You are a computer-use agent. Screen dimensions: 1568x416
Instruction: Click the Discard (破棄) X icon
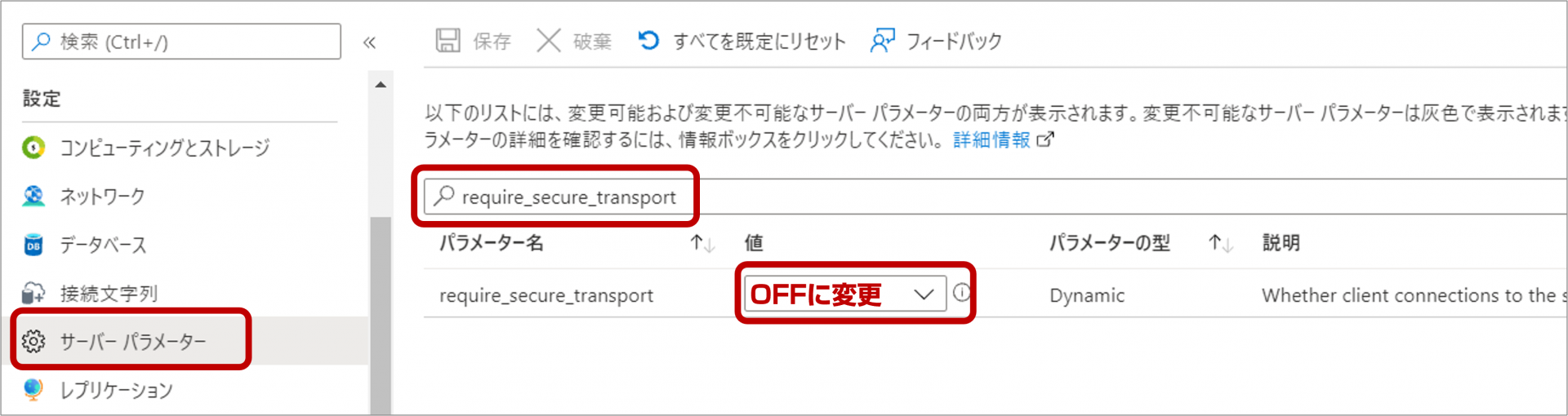click(x=549, y=41)
